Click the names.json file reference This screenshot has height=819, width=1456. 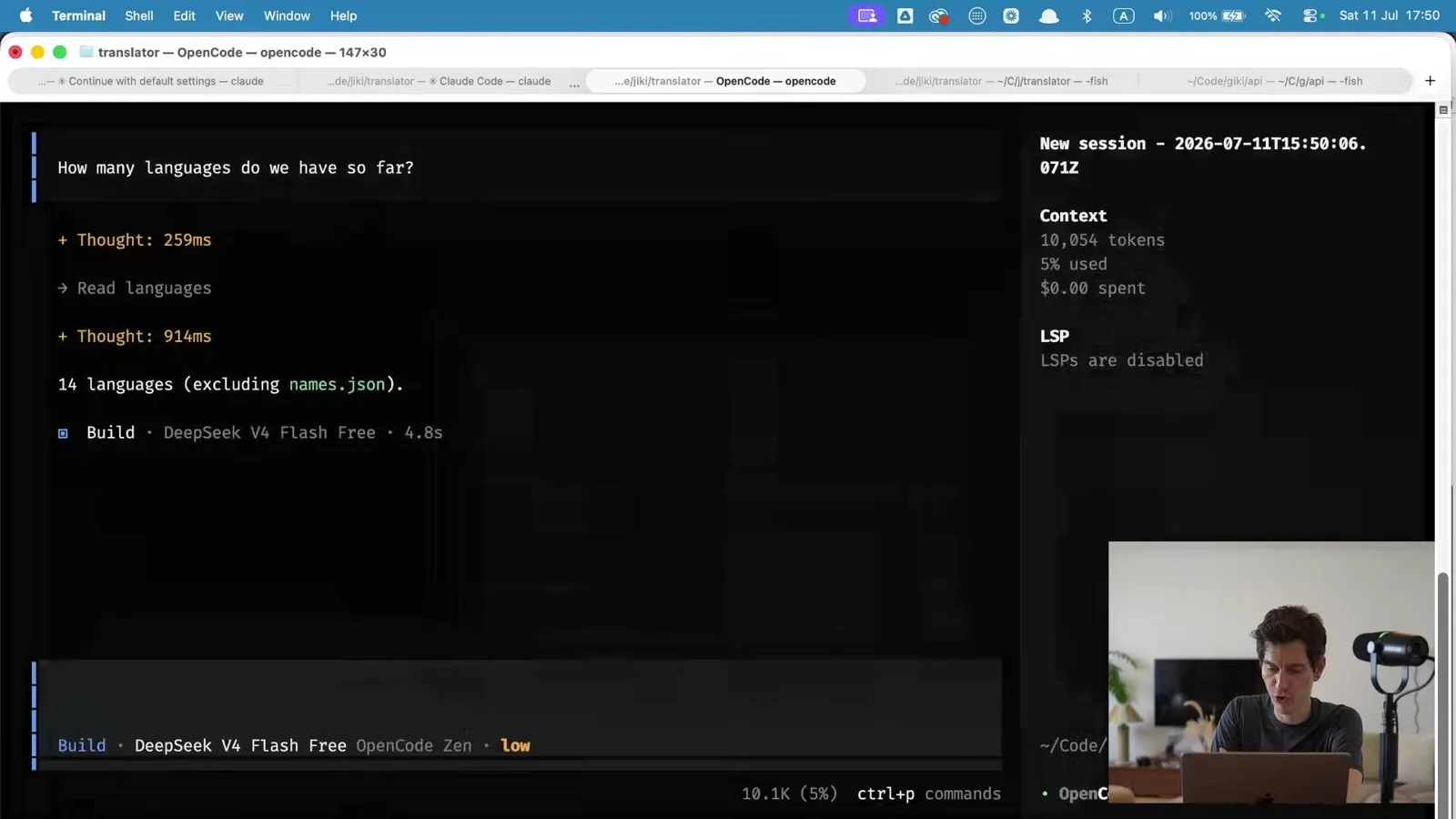(337, 385)
